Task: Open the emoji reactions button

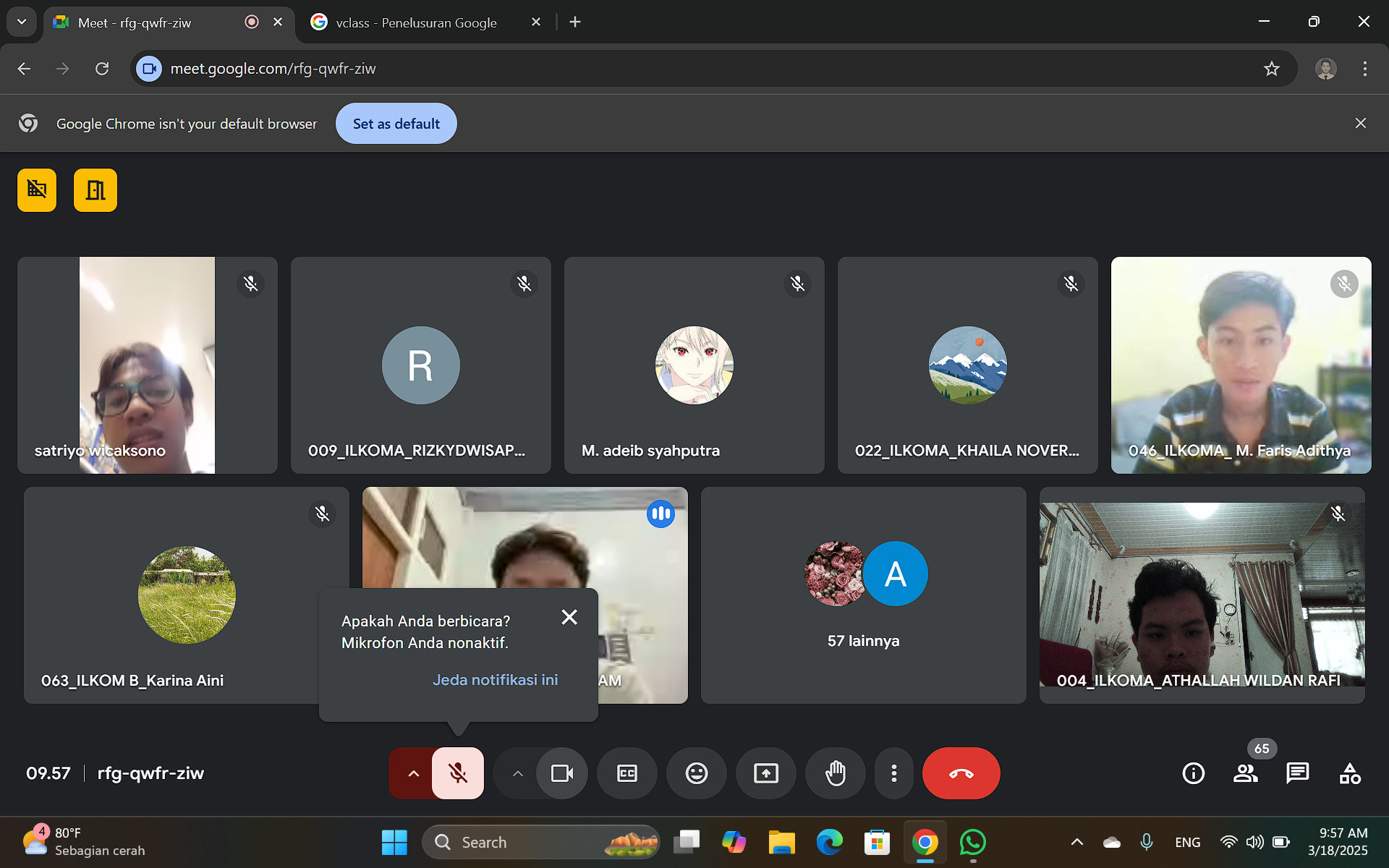Action: point(696,773)
